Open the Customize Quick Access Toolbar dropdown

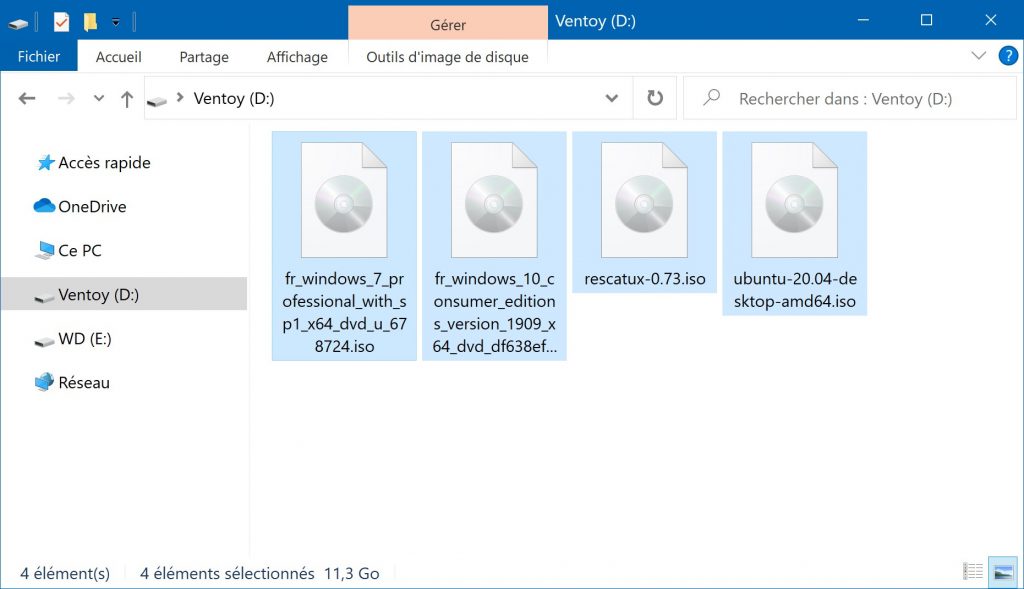116,22
